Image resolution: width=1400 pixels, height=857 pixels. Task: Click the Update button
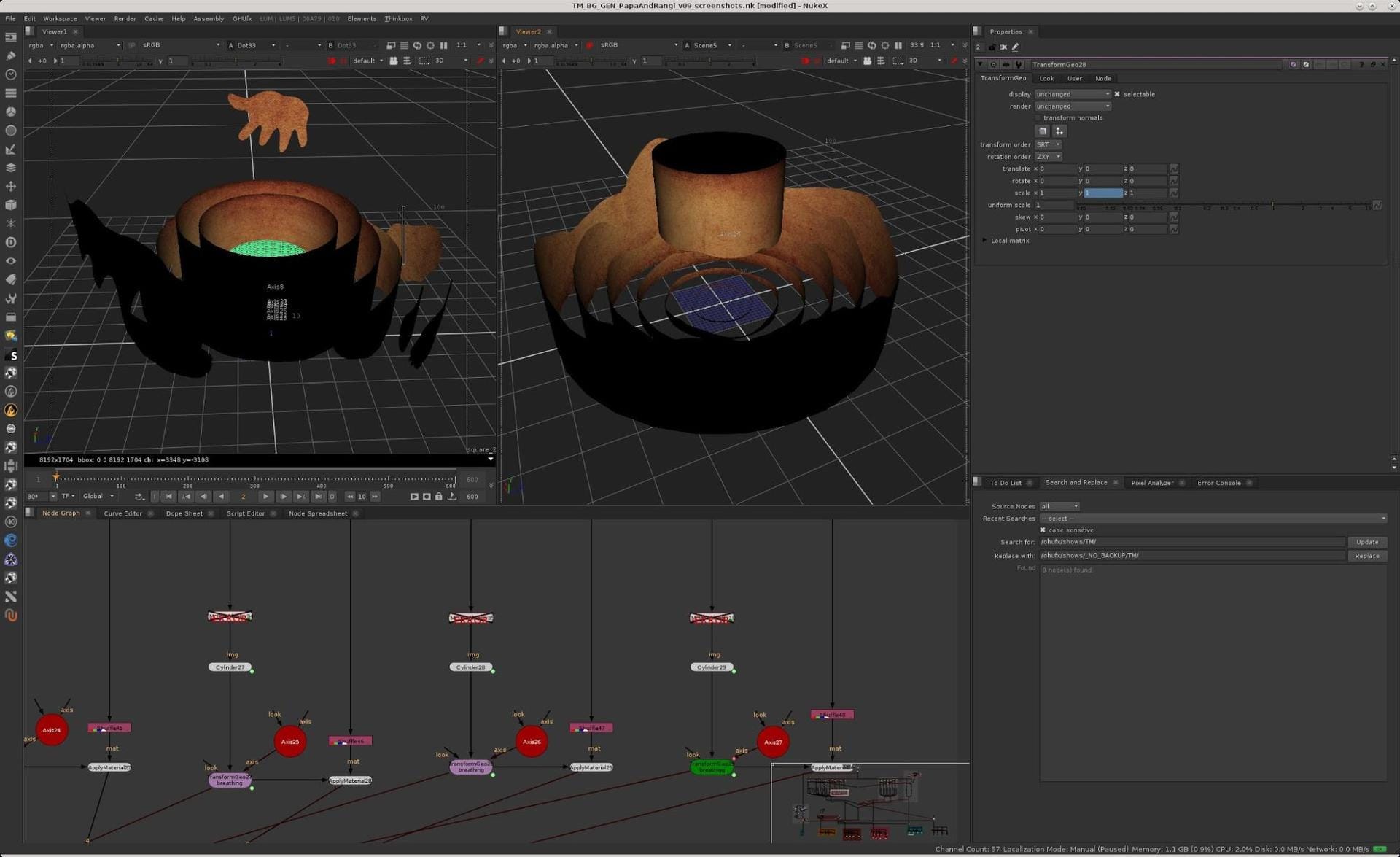tap(1367, 542)
